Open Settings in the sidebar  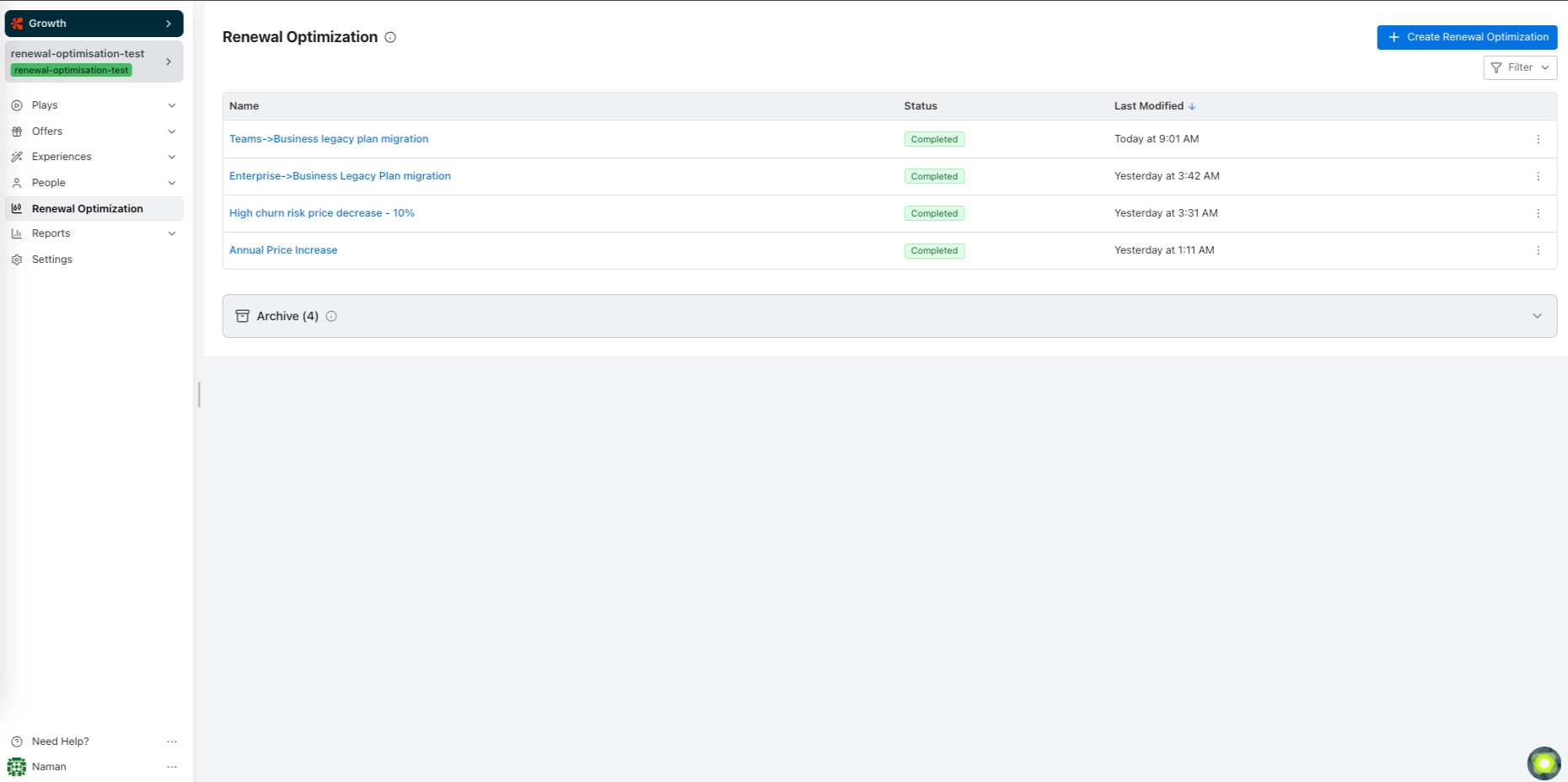point(52,260)
